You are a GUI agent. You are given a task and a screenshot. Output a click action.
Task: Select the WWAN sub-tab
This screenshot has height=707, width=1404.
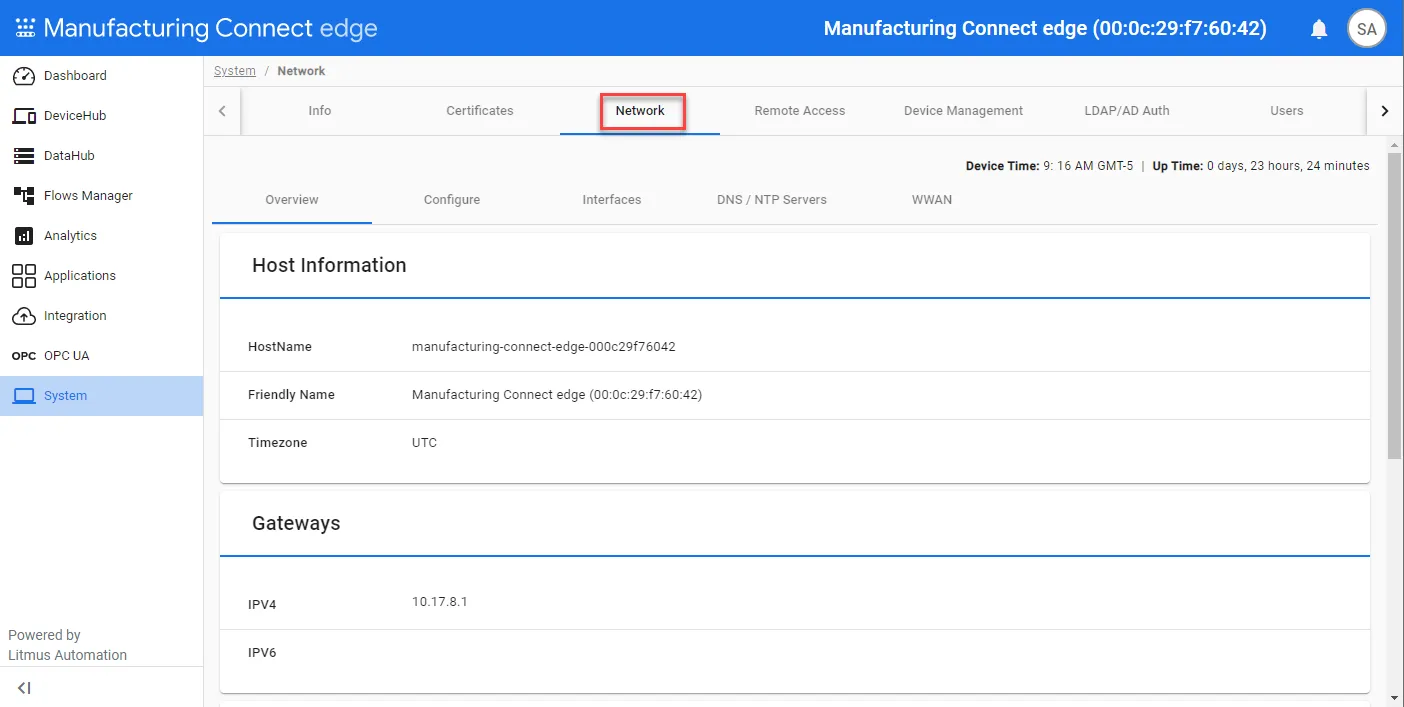pyautogui.click(x=932, y=200)
